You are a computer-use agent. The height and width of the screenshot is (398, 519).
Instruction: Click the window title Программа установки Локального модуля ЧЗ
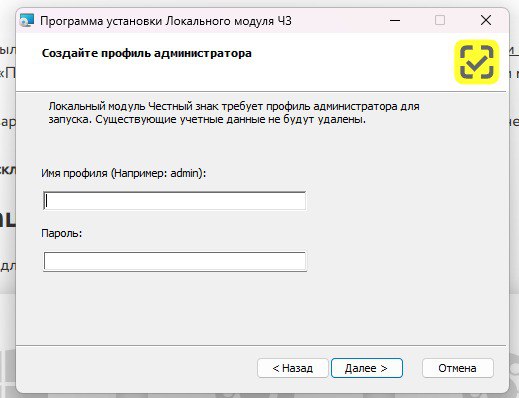166,21
